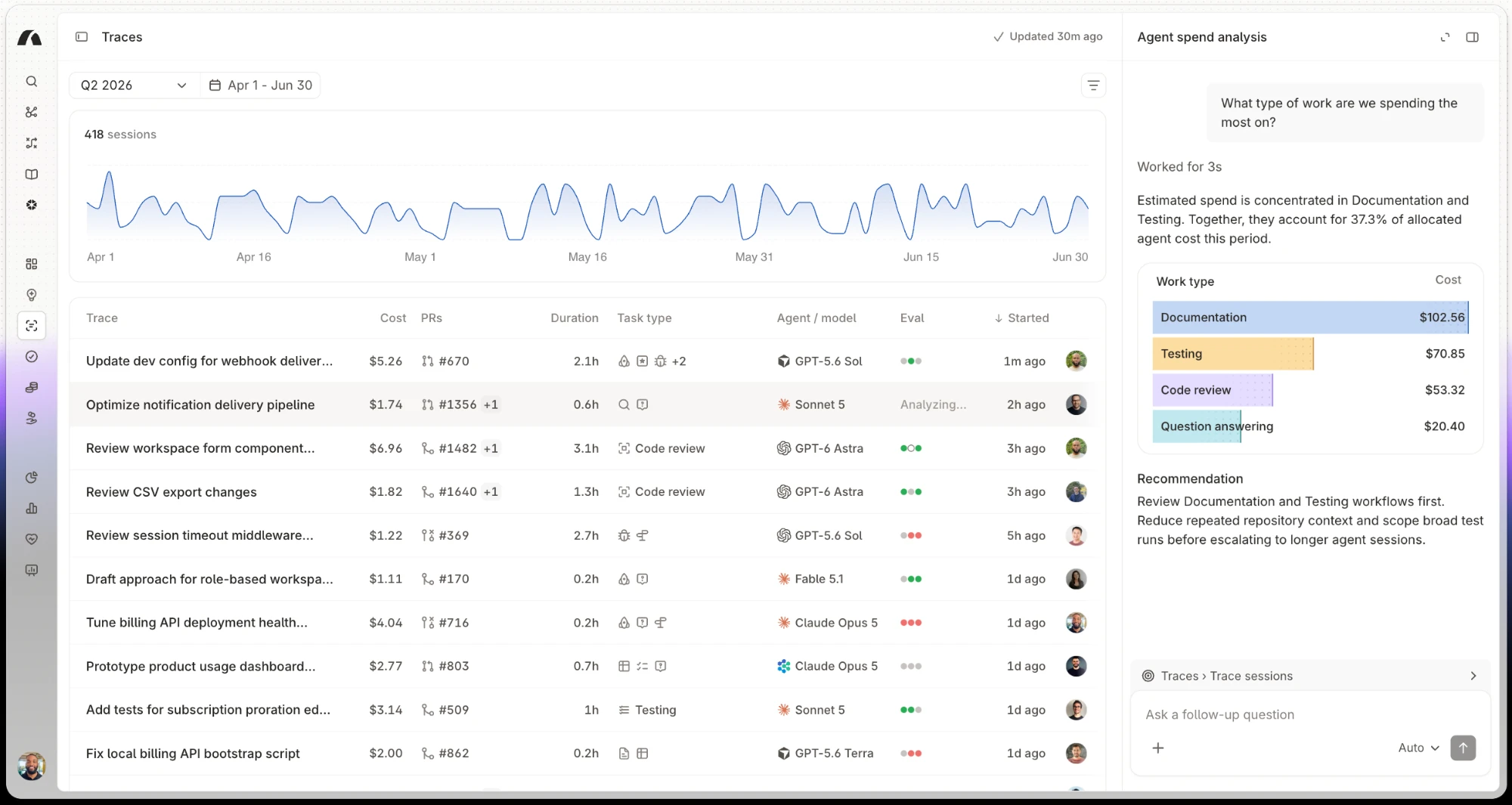Click the follow-up question input field
Screen dimensions: 1512x805
click(x=1310, y=714)
